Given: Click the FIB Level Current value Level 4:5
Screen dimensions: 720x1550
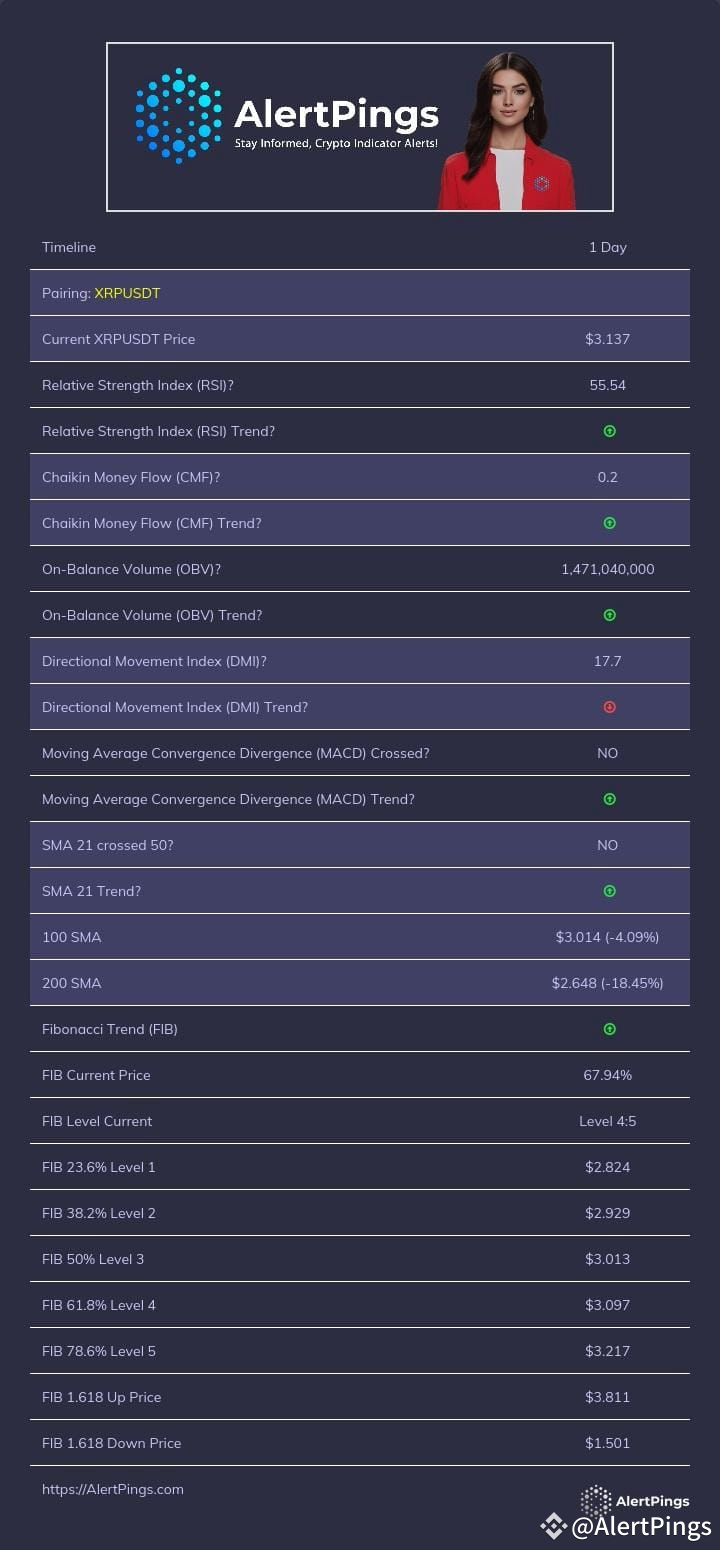Looking at the screenshot, I should point(607,1121).
